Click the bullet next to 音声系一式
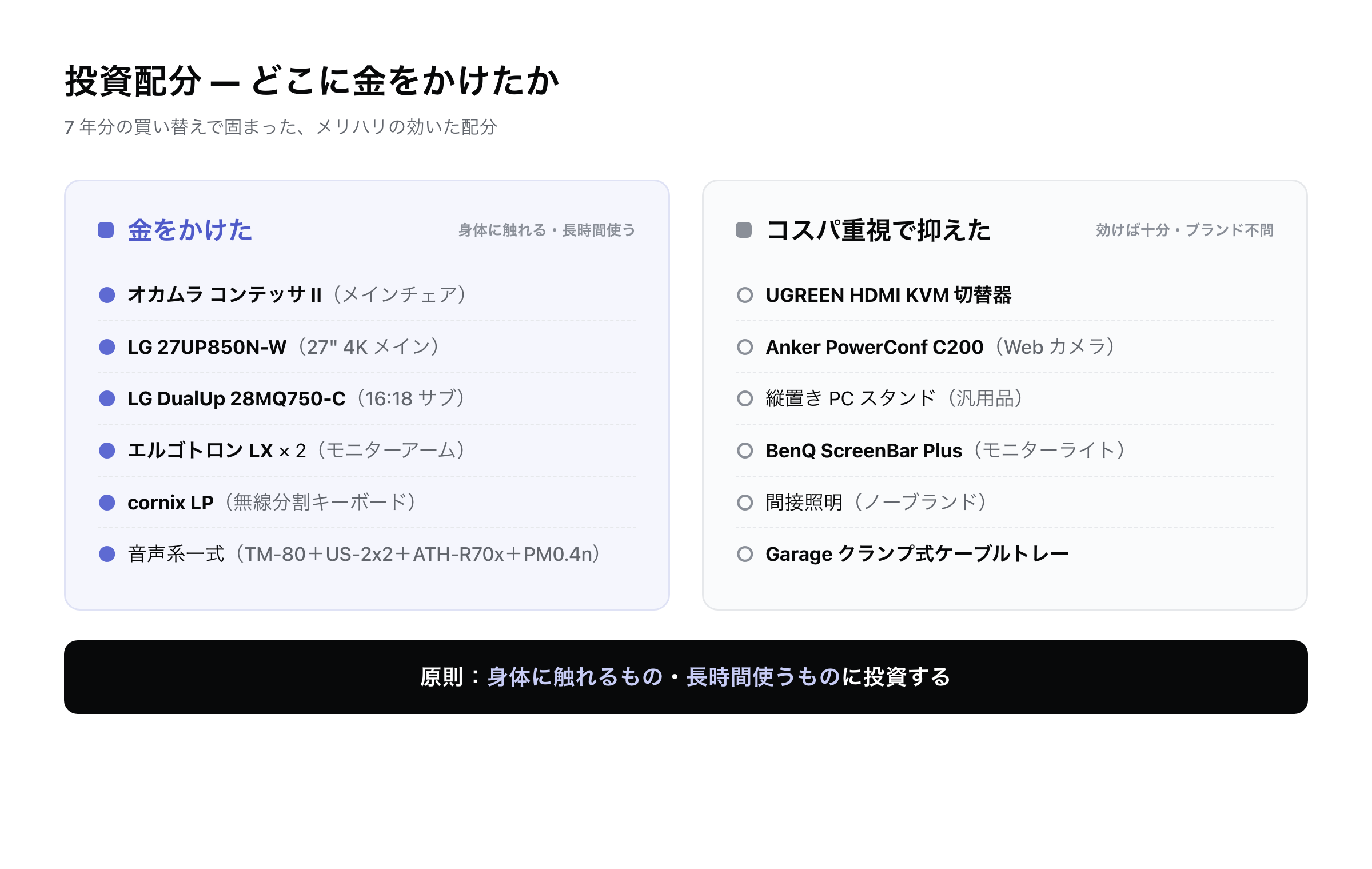This screenshot has height=869, width=1372. pyautogui.click(x=107, y=554)
